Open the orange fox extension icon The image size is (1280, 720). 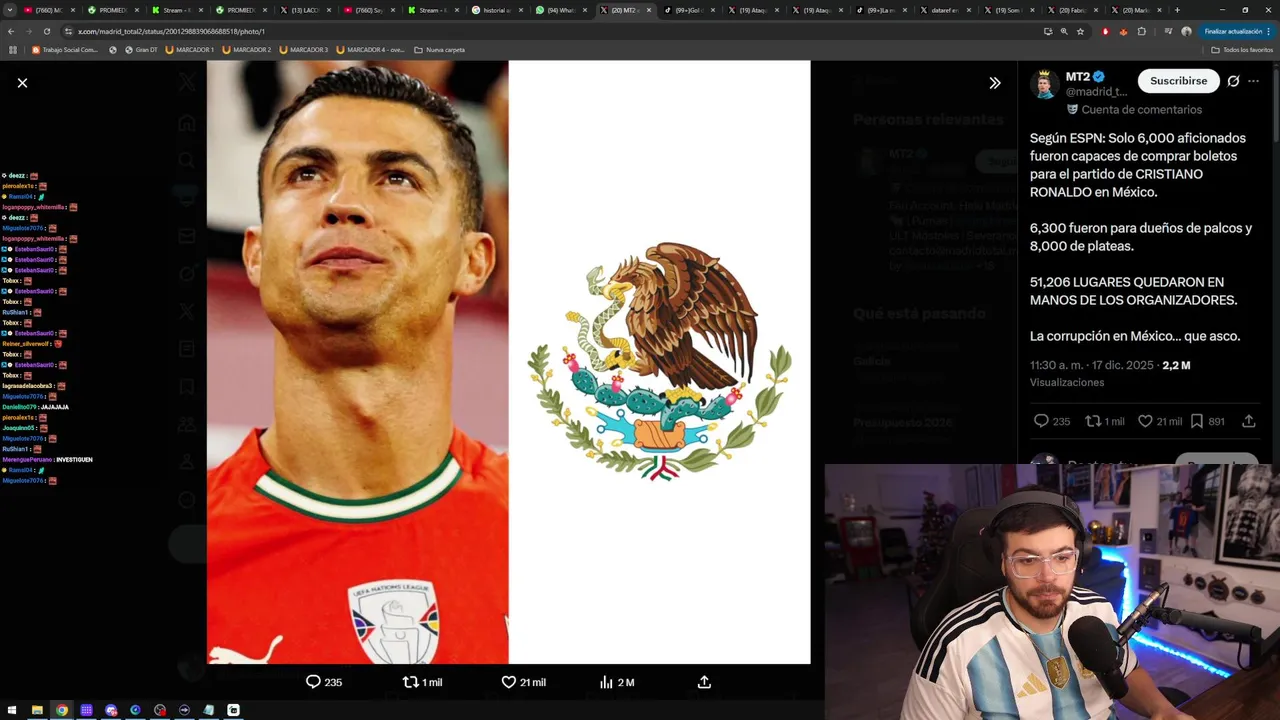pyautogui.click(x=1123, y=31)
